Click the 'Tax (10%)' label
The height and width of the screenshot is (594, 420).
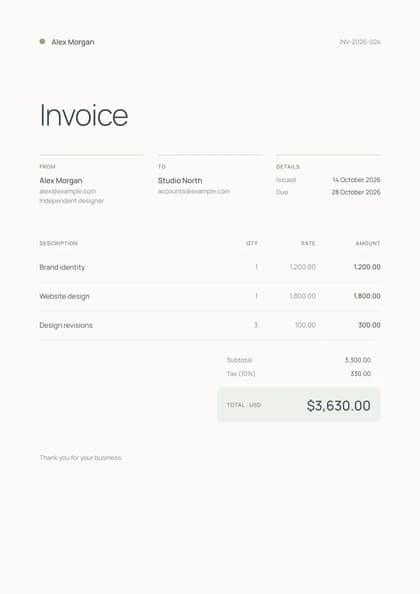(241, 374)
